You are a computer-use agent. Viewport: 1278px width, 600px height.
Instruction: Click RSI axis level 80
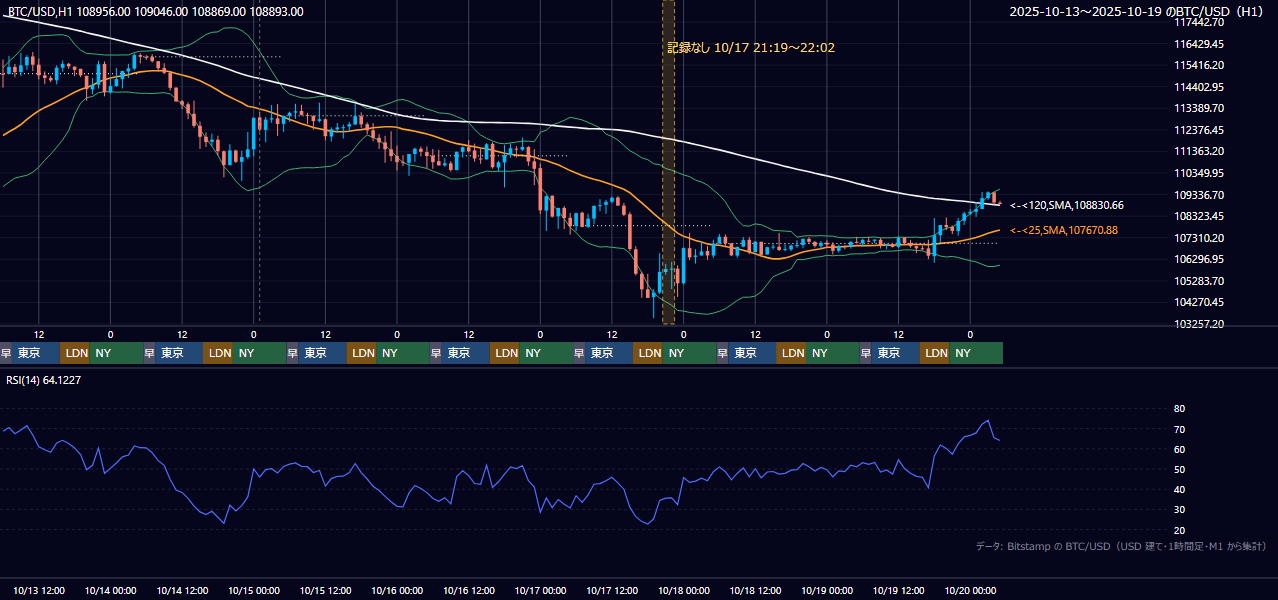[x=1179, y=409]
